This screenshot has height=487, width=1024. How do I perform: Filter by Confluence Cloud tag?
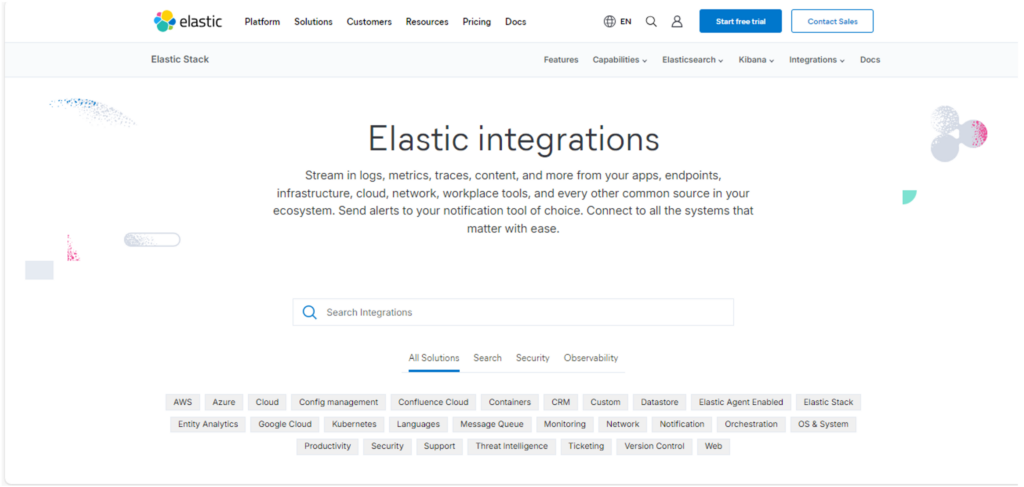tap(434, 402)
